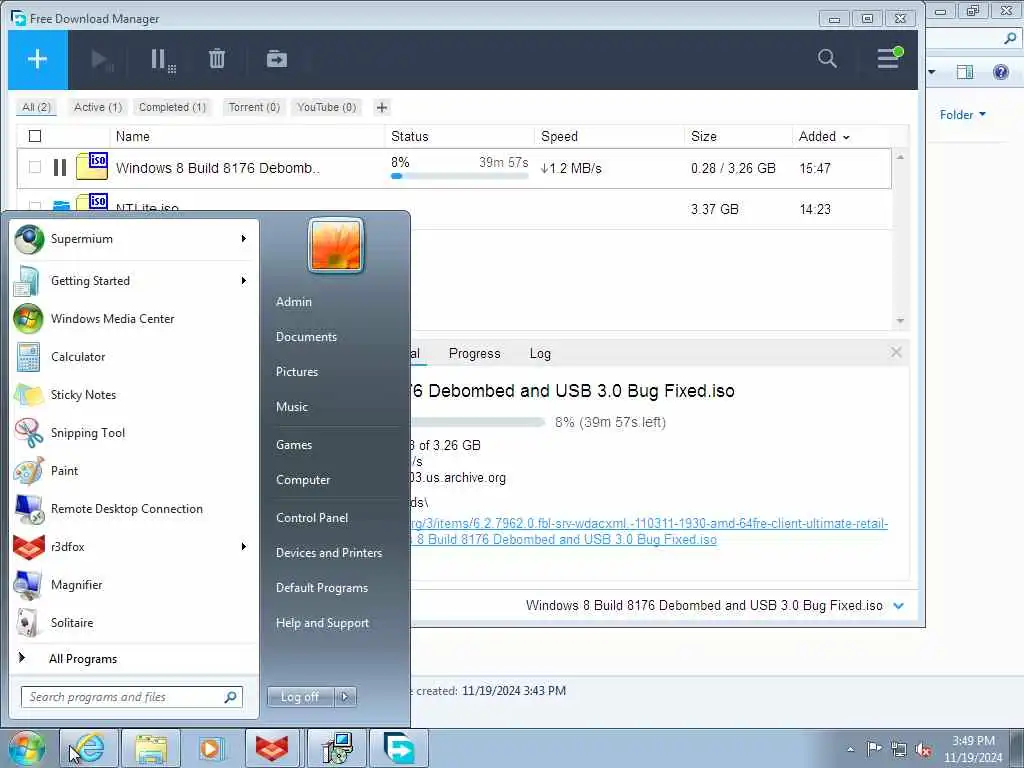Expand the Getting Started submenu arrow
1024x768 pixels.
click(244, 281)
